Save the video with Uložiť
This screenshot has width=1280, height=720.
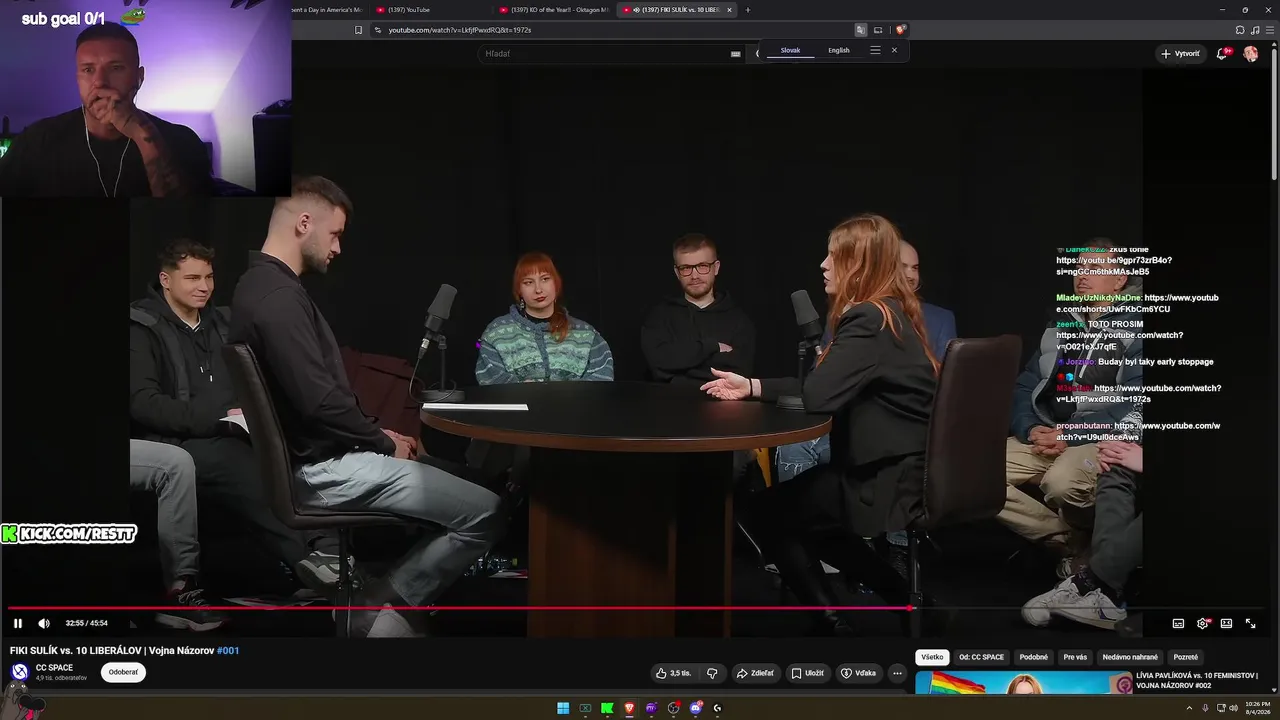(x=808, y=673)
